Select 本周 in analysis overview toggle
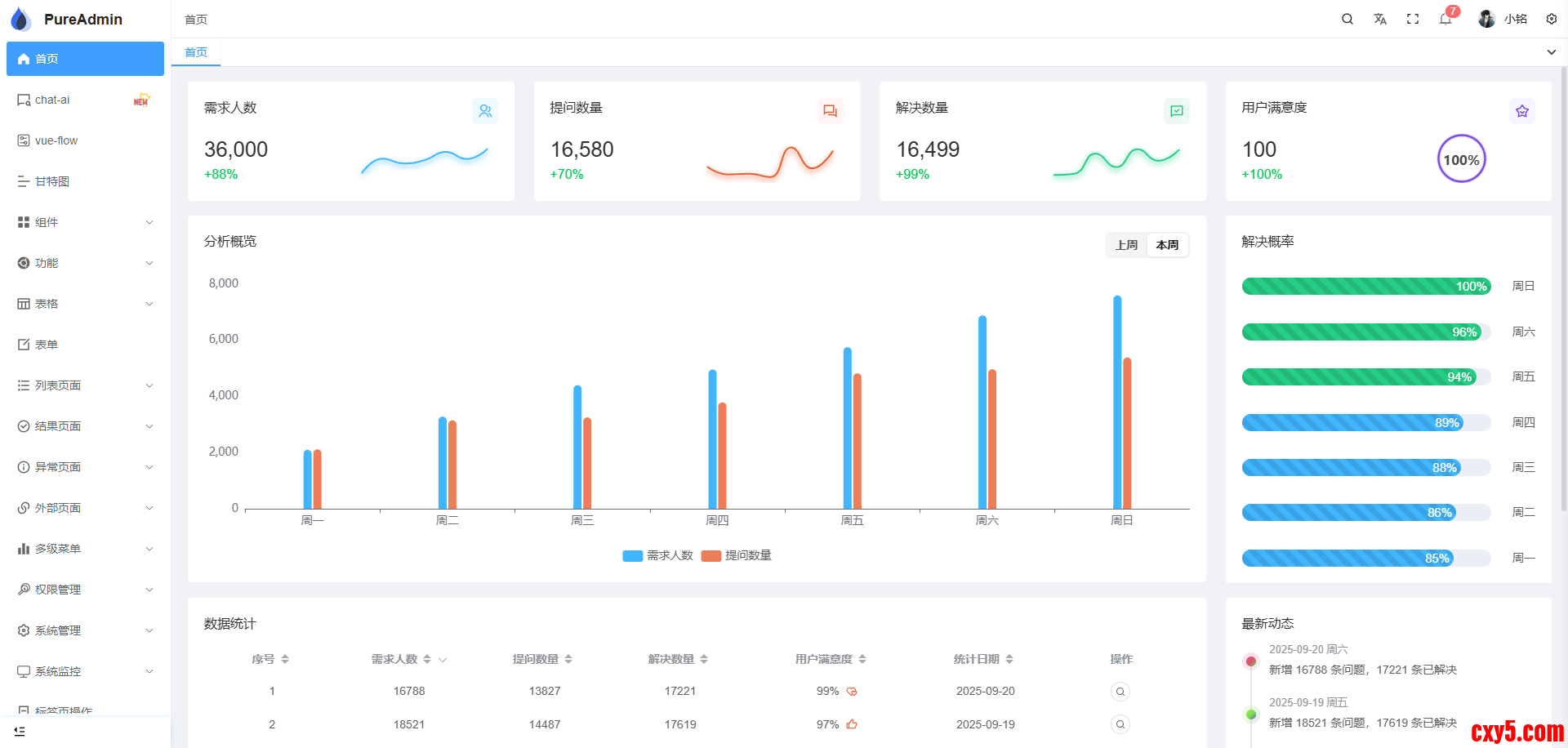 pos(1168,245)
